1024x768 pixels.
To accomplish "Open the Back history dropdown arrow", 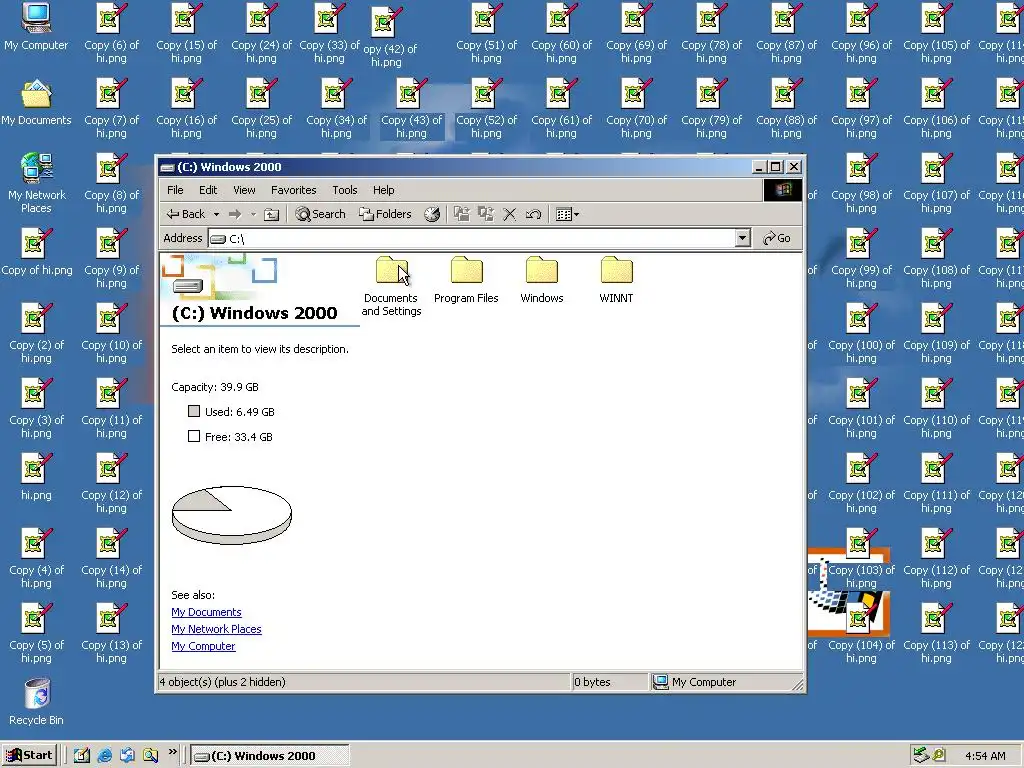I will [216, 214].
